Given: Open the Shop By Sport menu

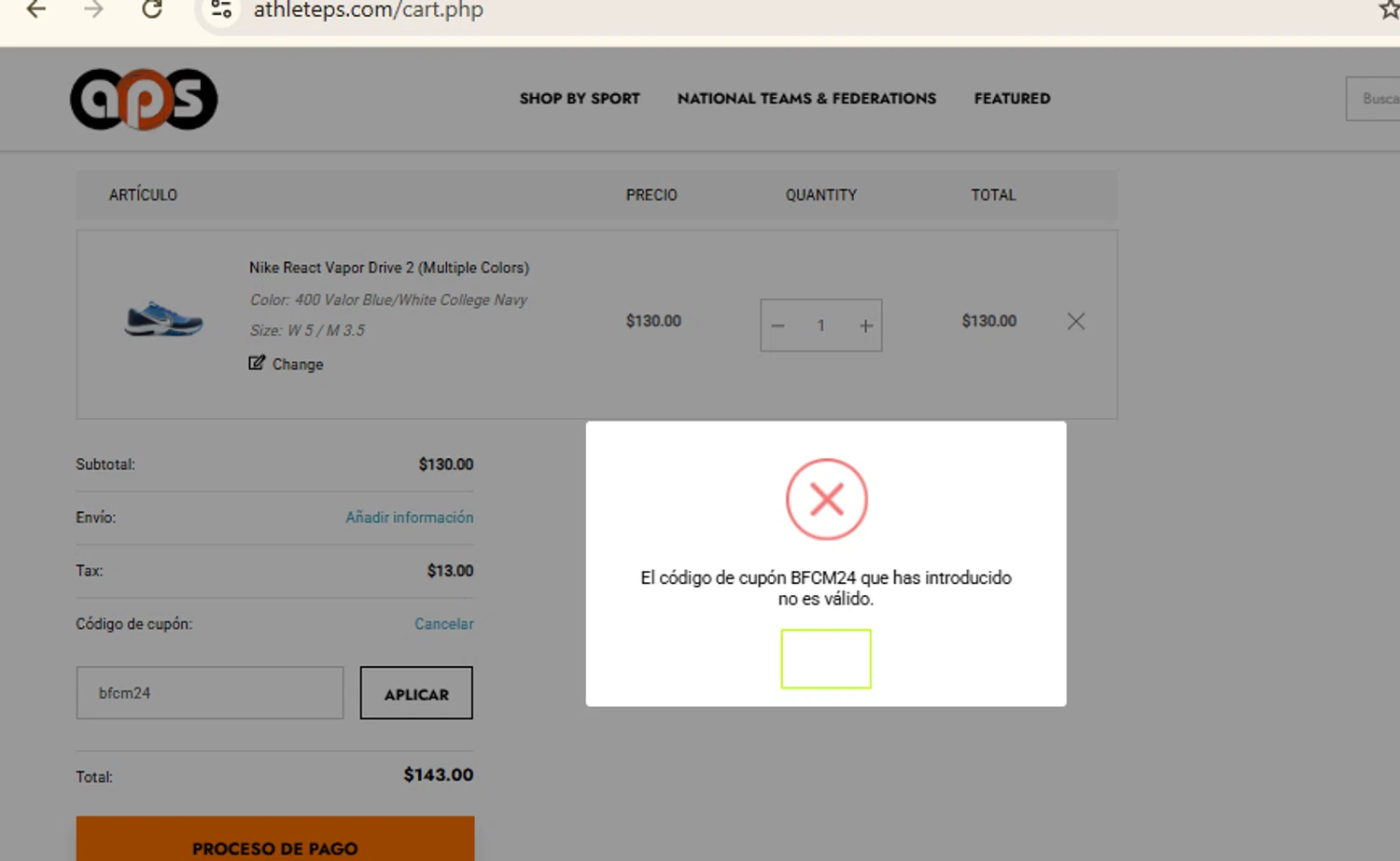Looking at the screenshot, I should (580, 98).
